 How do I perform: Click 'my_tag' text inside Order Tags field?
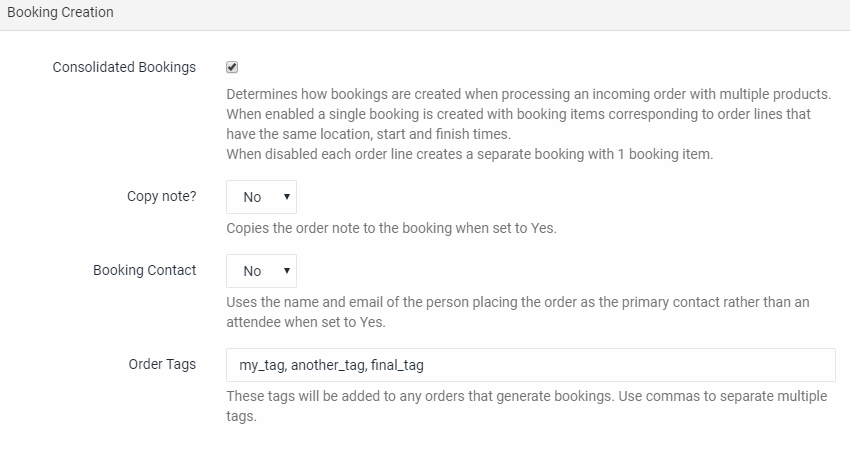click(x=262, y=365)
